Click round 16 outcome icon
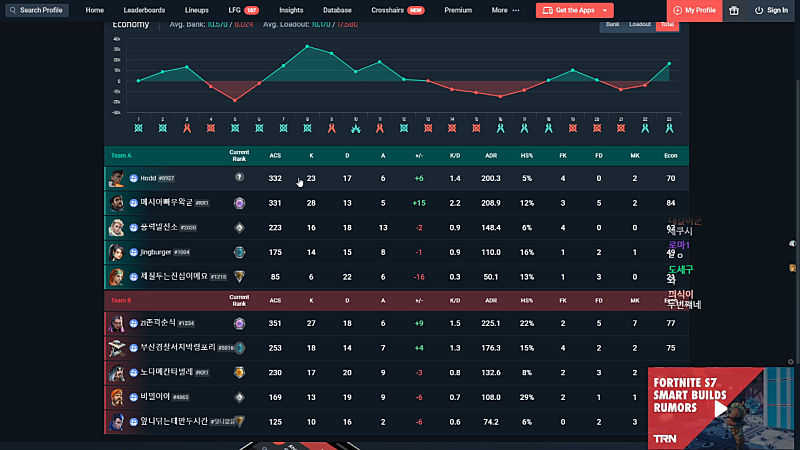The height and width of the screenshot is (450, 800). [501, 128]
